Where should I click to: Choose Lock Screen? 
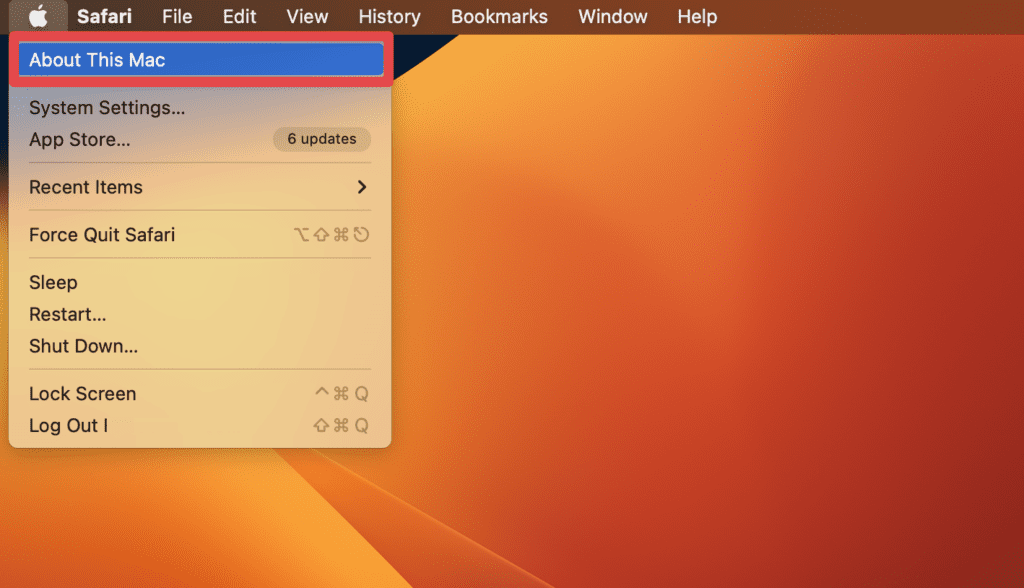200,394
